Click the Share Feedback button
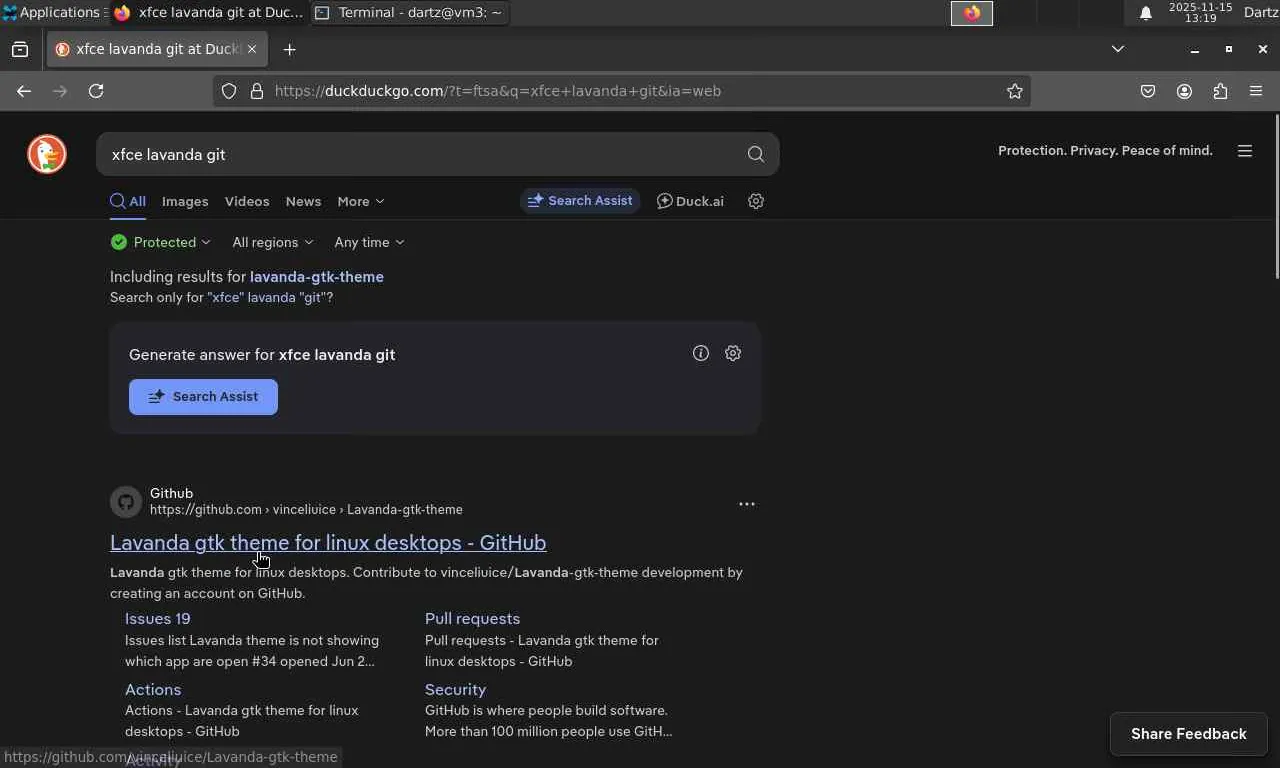Image resolution: width=1280 pixels, height=768 pixels. coord(1189,734)
